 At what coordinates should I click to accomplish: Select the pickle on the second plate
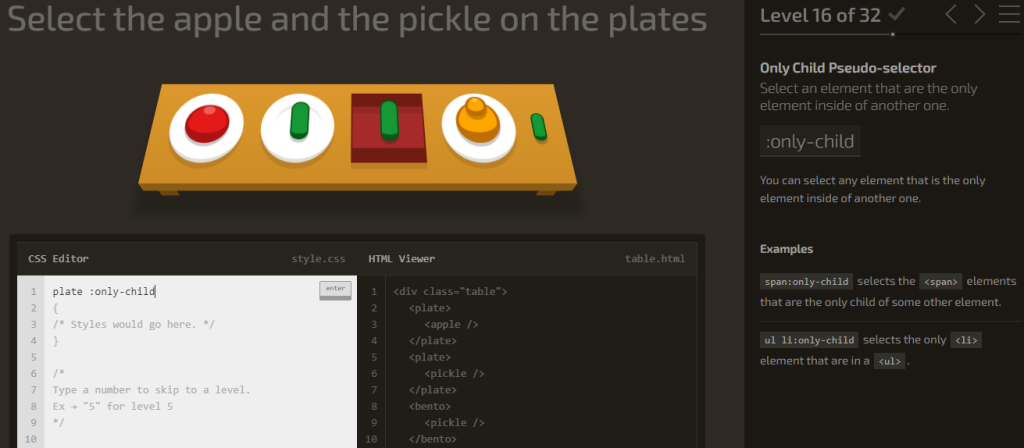(x=299, y=120)
